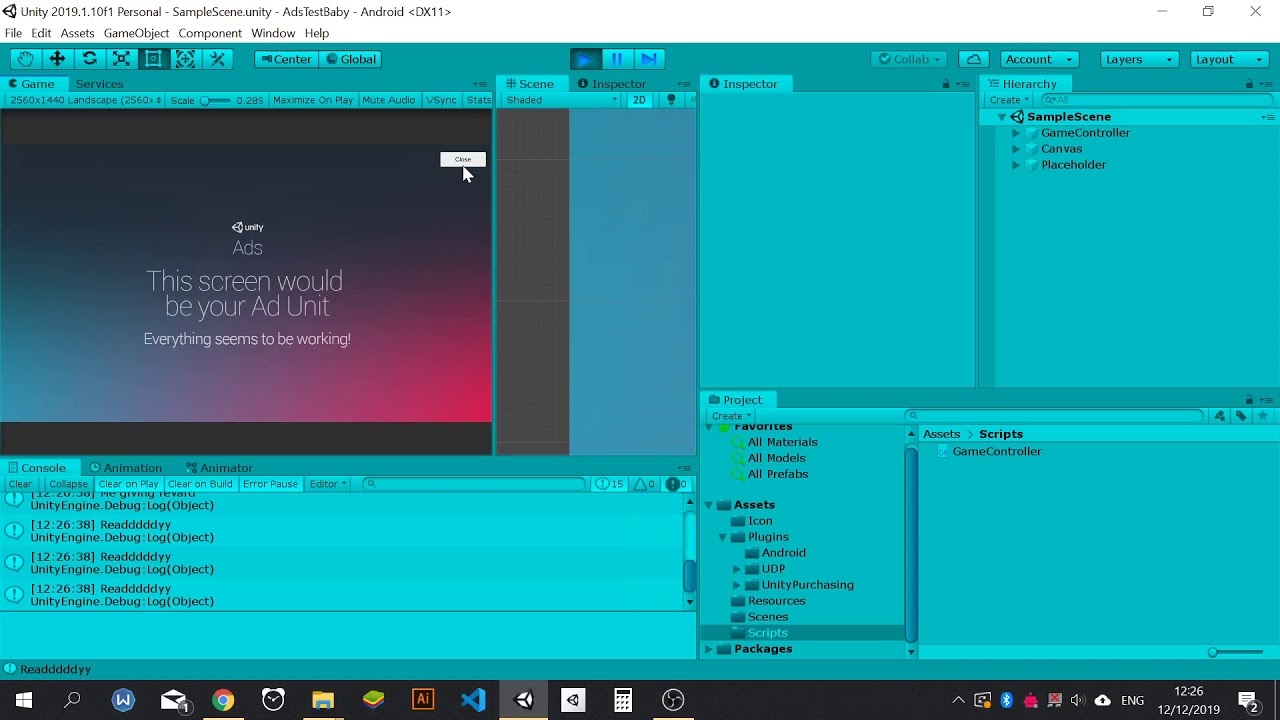The height and width of the screenshot is (720, 1280).
Task: Expand the UnityPurchasing folder
Action: (737, 585)
